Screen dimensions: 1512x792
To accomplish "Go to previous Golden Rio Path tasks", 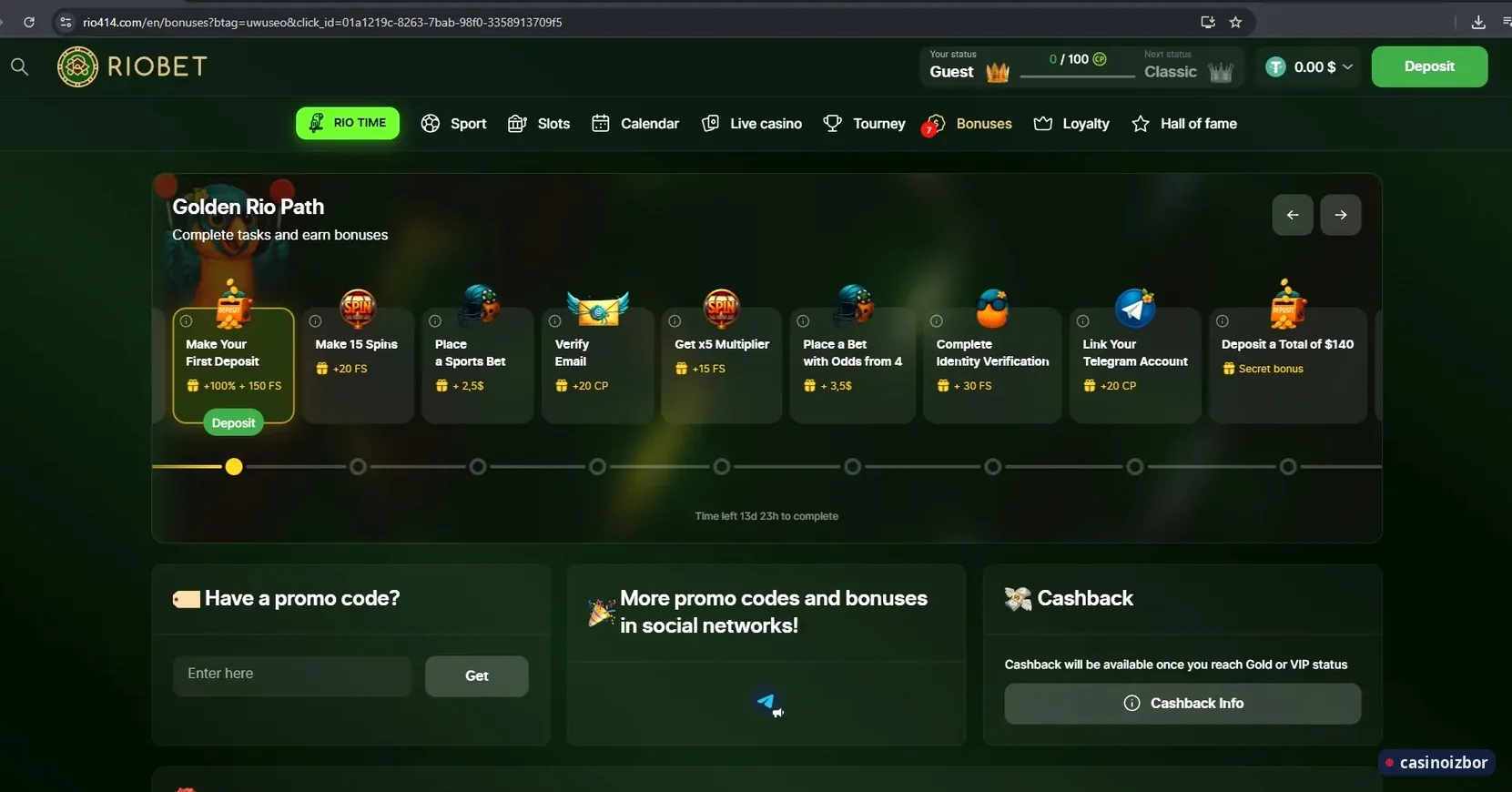I will (x=1293, y=215).
